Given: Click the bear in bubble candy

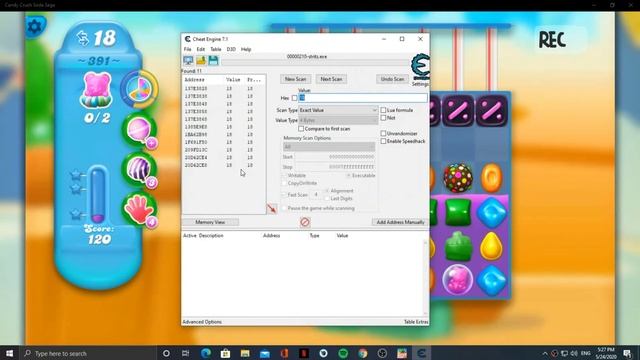Looking at the screenshot, I should pyautogui.click(x=458, y=280).
